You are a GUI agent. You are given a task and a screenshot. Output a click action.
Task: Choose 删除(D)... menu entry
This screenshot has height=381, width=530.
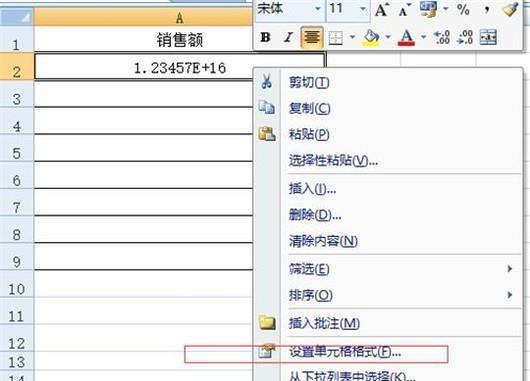pos(388,215)
